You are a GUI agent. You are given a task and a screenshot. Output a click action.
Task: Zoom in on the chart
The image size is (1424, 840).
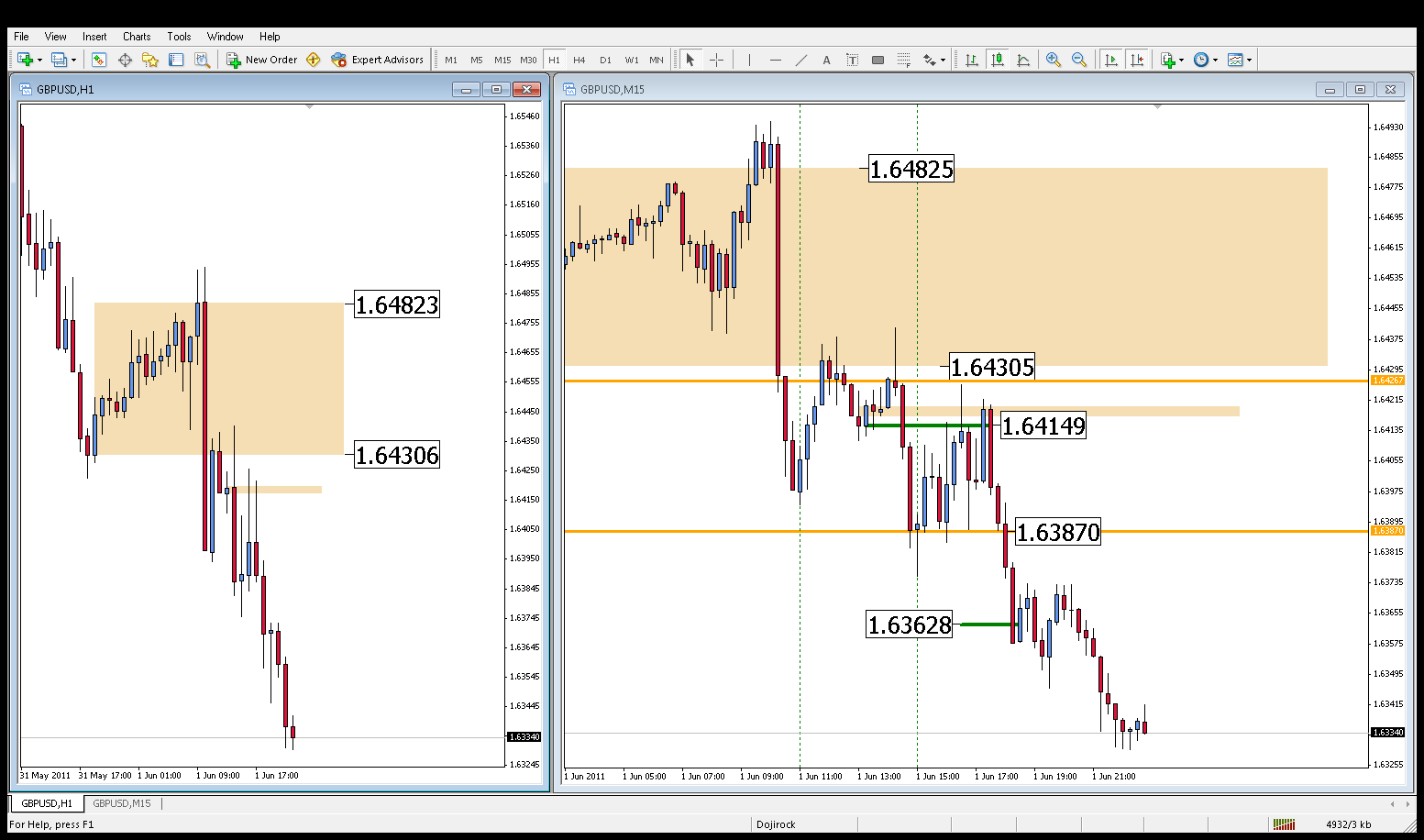1054,60
